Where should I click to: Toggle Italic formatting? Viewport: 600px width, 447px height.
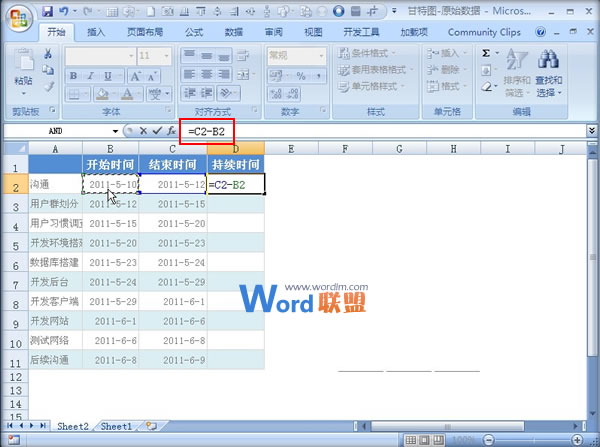click(91, 76)
